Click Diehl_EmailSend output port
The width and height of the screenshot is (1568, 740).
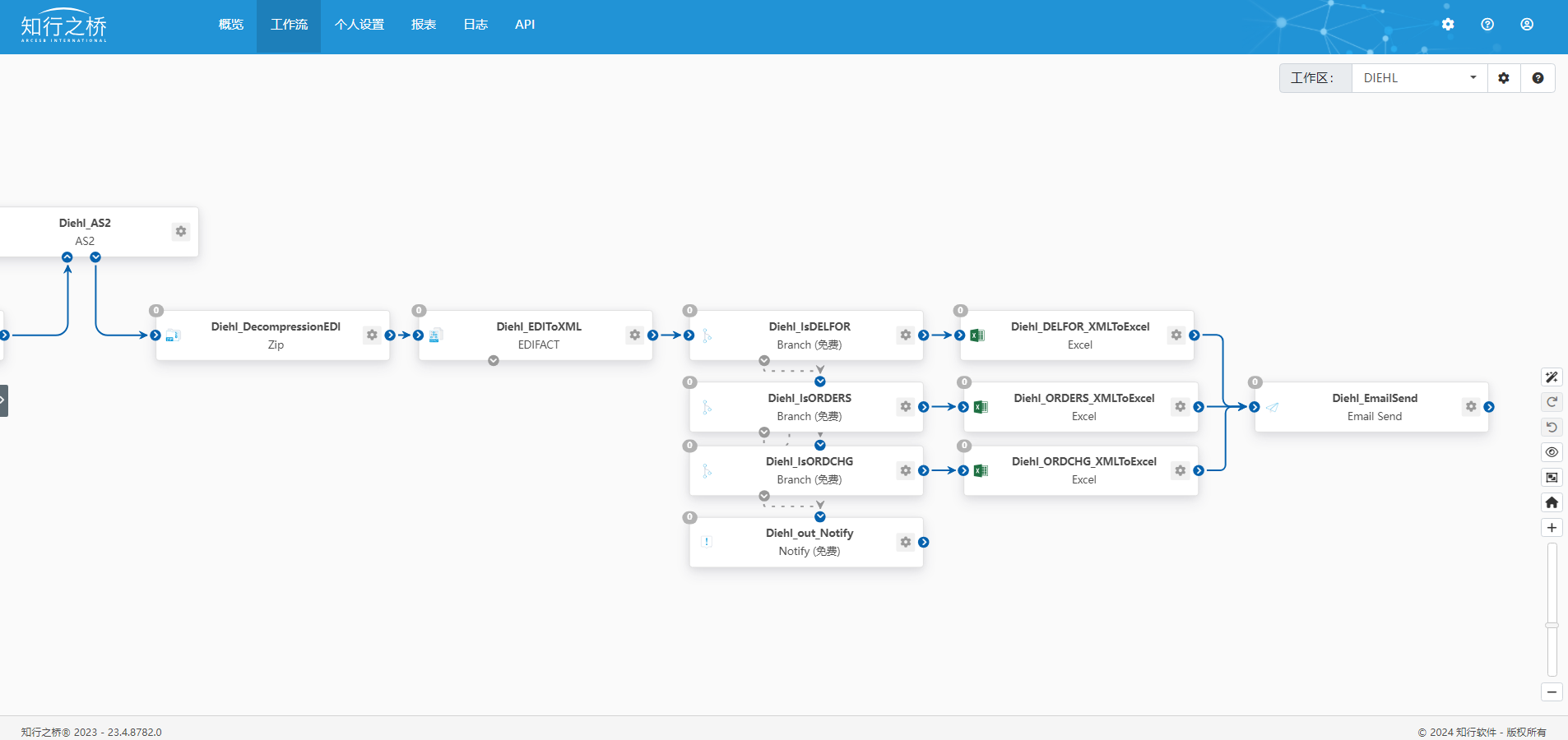pos(1489,407)
